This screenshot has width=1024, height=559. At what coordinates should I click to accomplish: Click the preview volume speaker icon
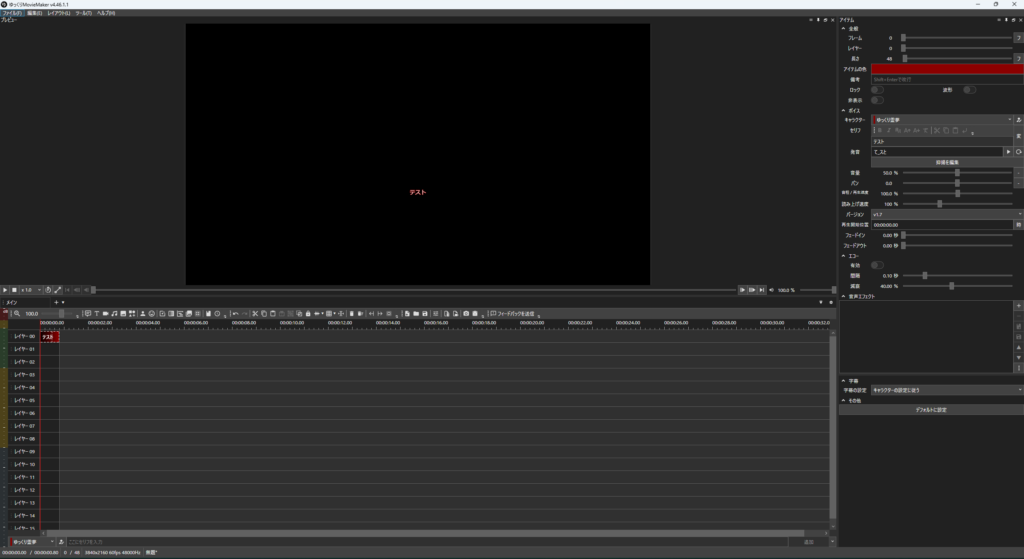click(771, 290)
